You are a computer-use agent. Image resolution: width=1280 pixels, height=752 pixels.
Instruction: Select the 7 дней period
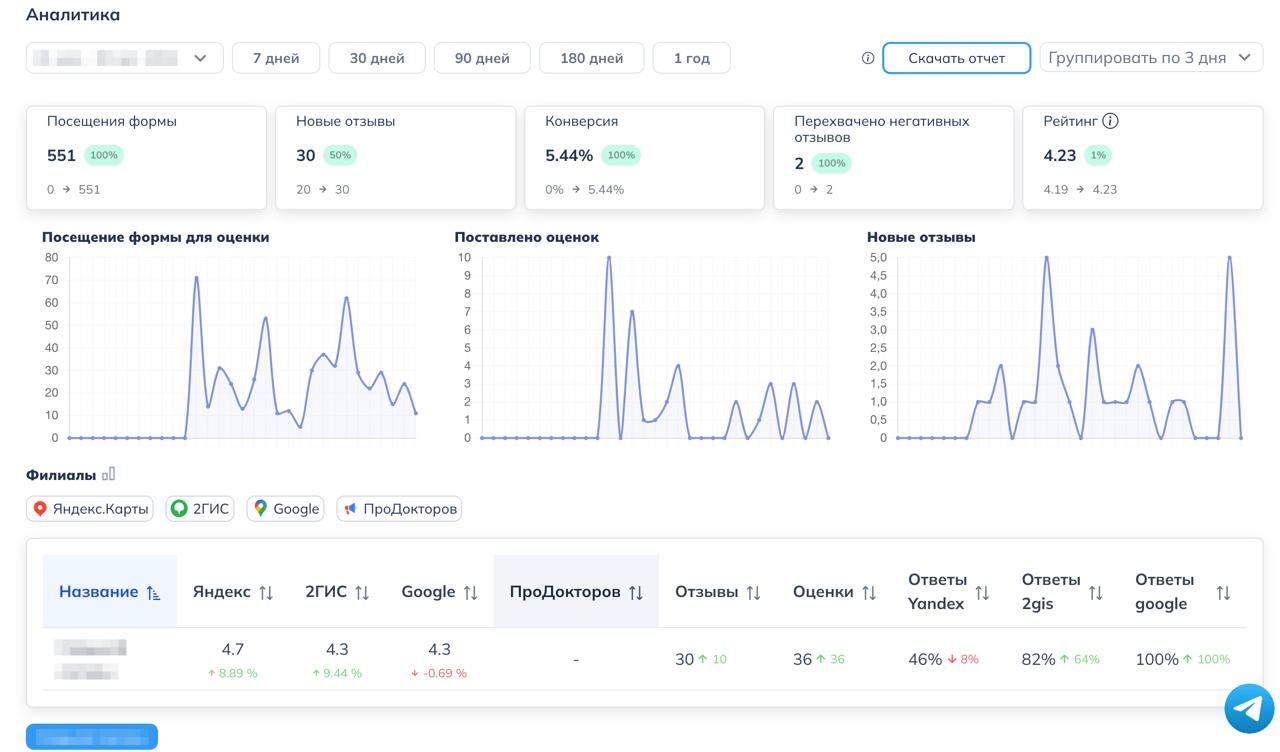pyautogui.click(x=276, y=58)
